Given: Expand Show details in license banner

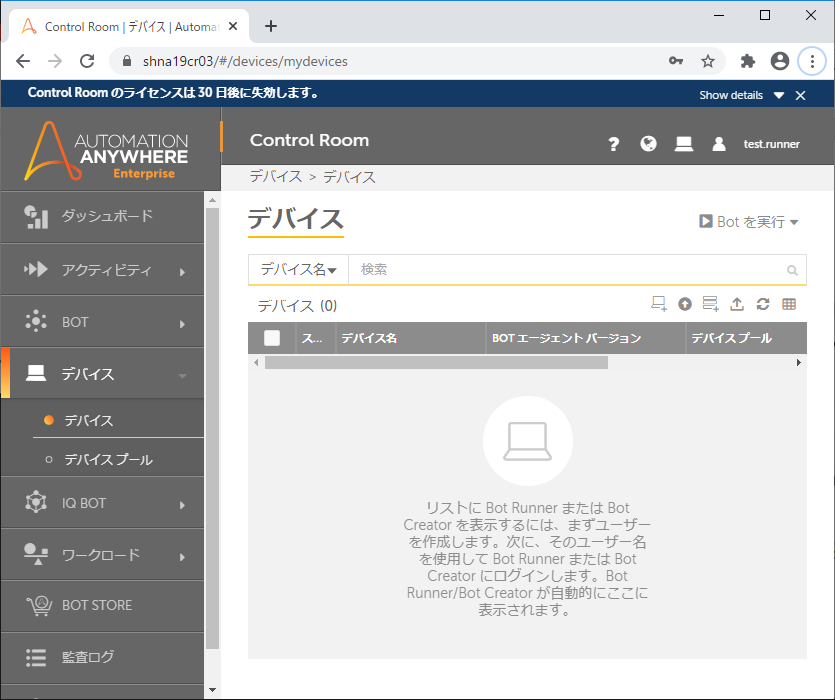Looking at the screenshot, I should 741,95.
